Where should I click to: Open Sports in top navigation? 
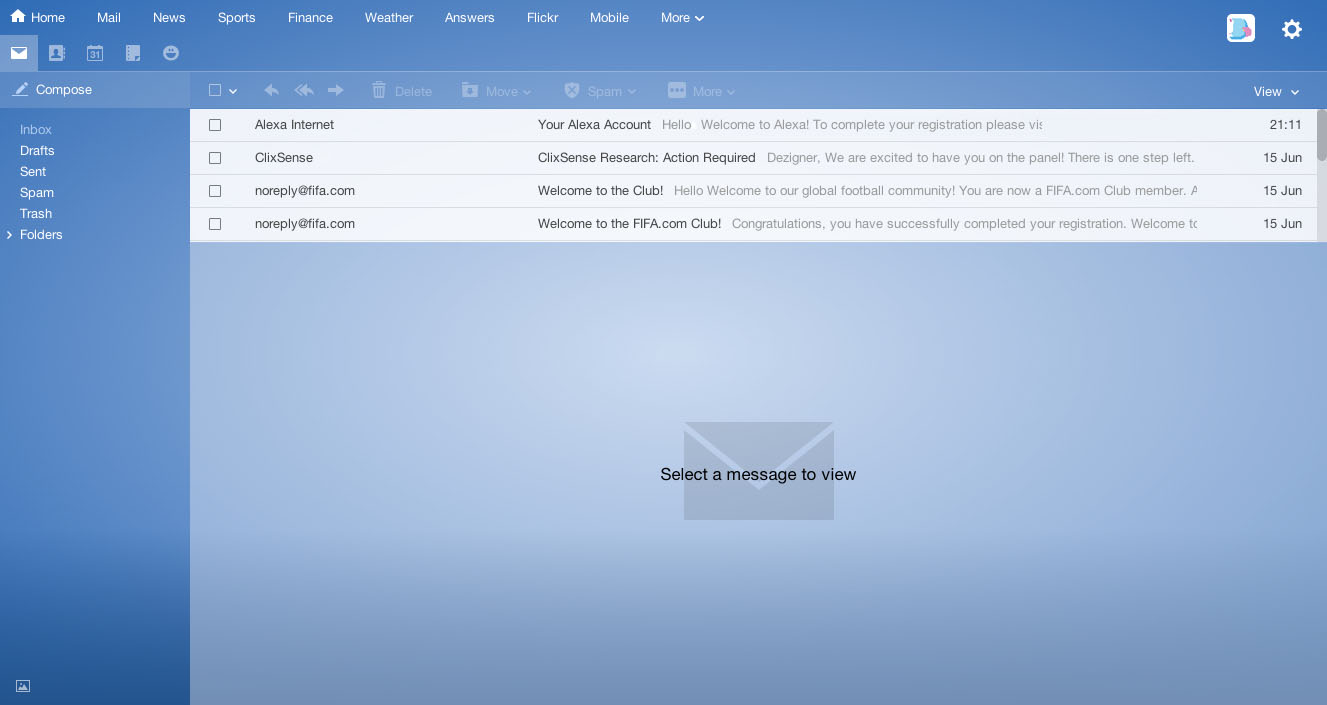236,17
